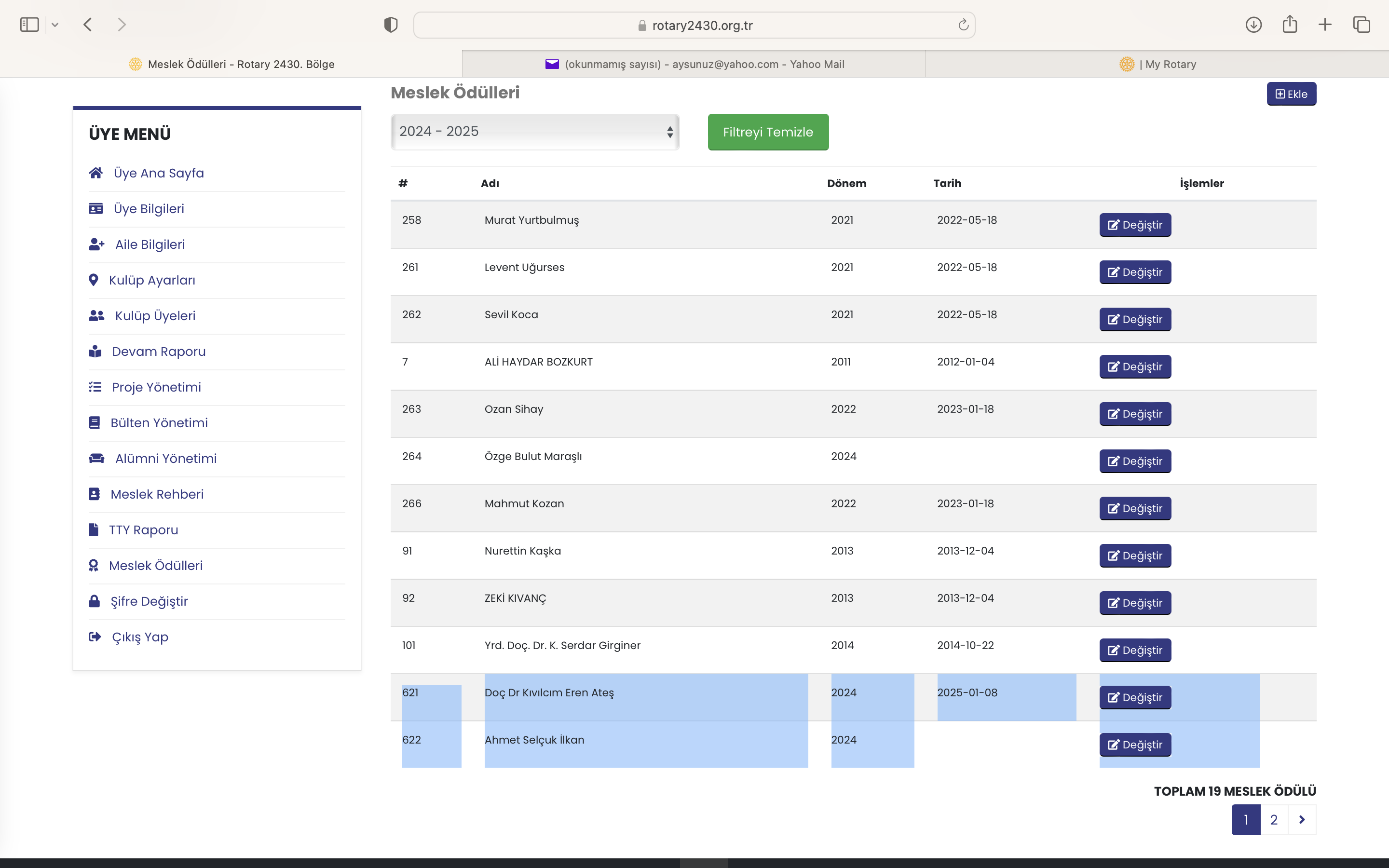
Task: Click Değiştir for Levent Uğurses
Action: coord(1135,272)
